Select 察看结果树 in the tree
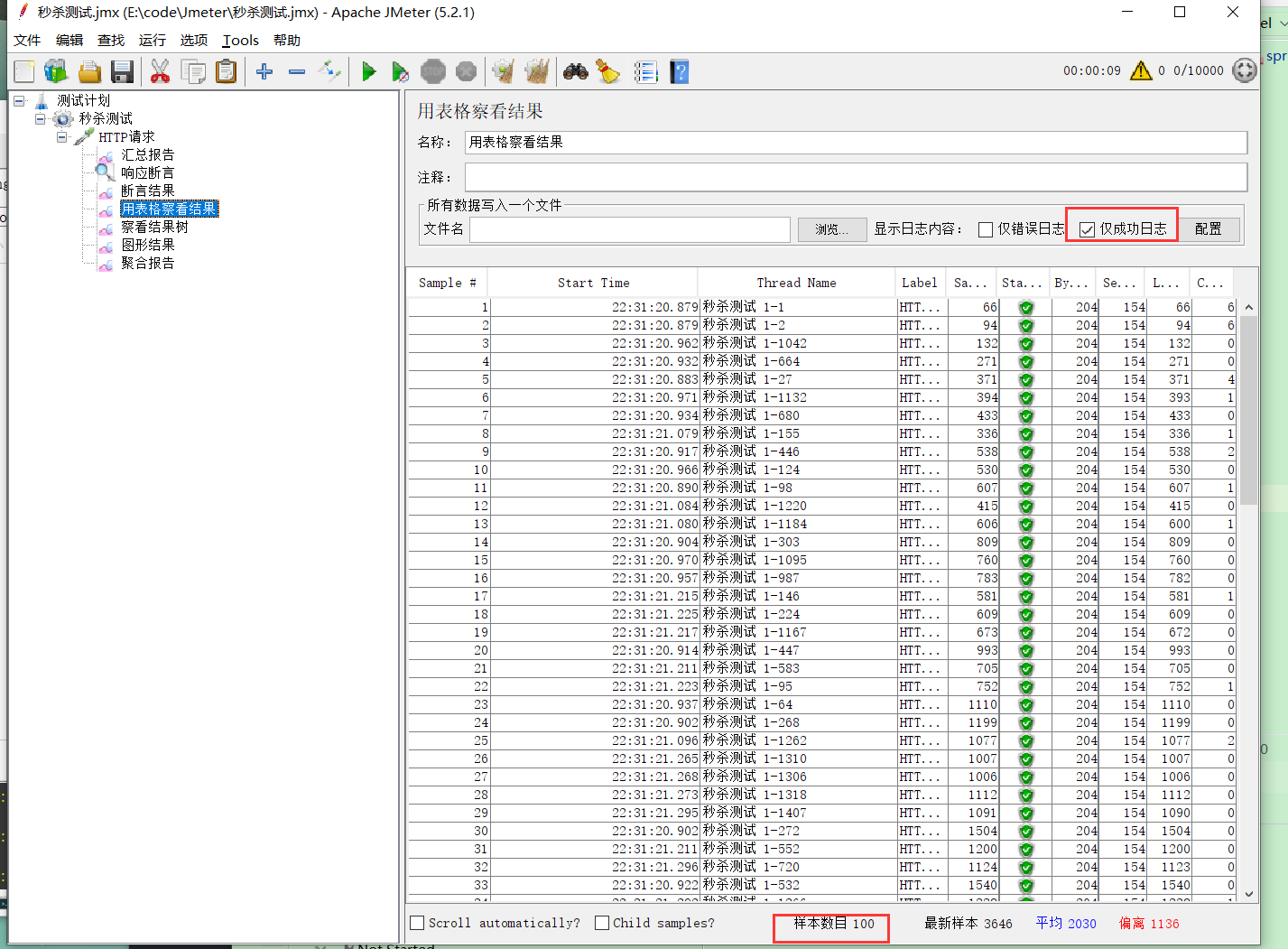Image resolution: width=1288 pixels, height=949 pixels. (155, 227)
